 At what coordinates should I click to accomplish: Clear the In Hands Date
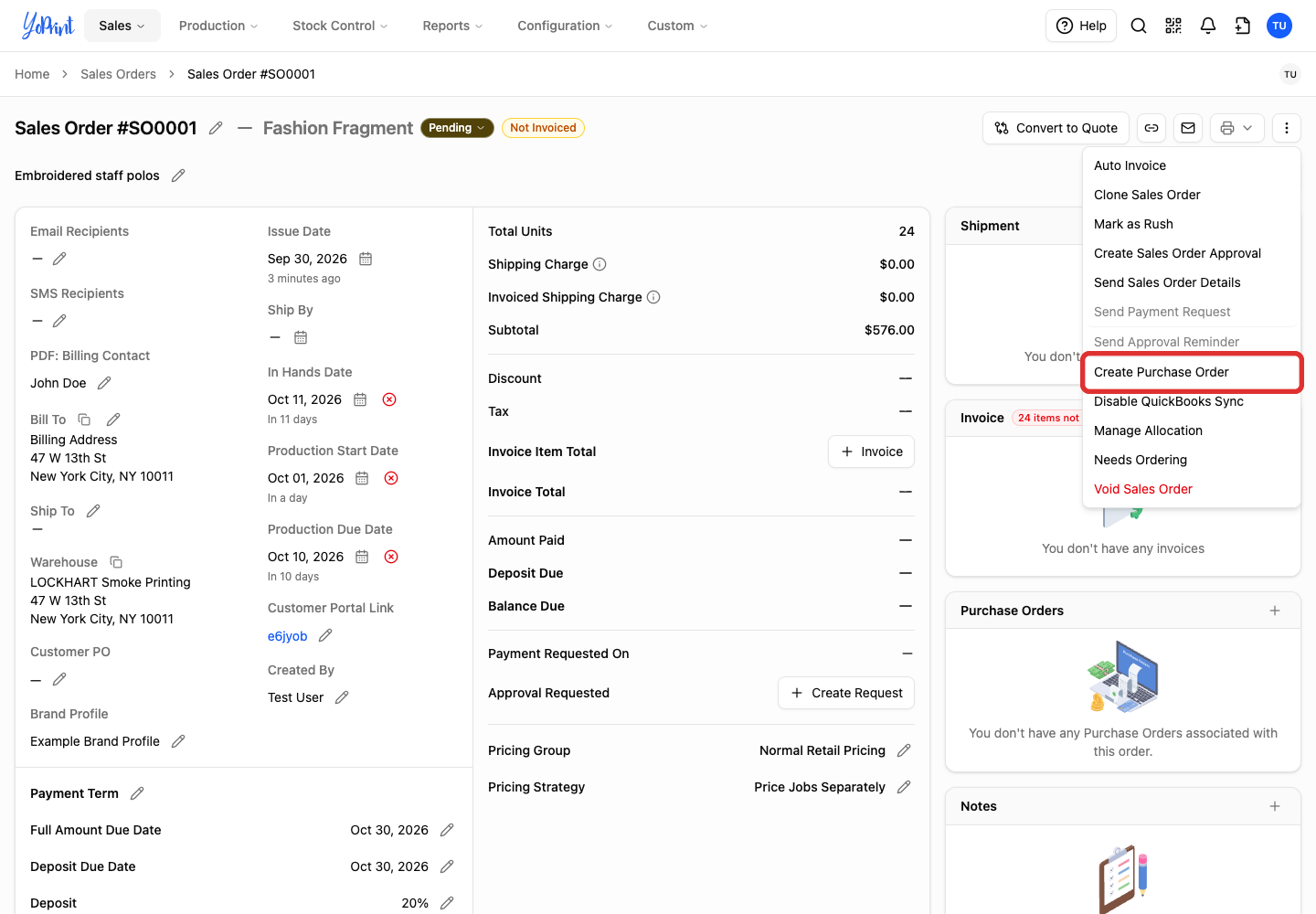[389, 399]
